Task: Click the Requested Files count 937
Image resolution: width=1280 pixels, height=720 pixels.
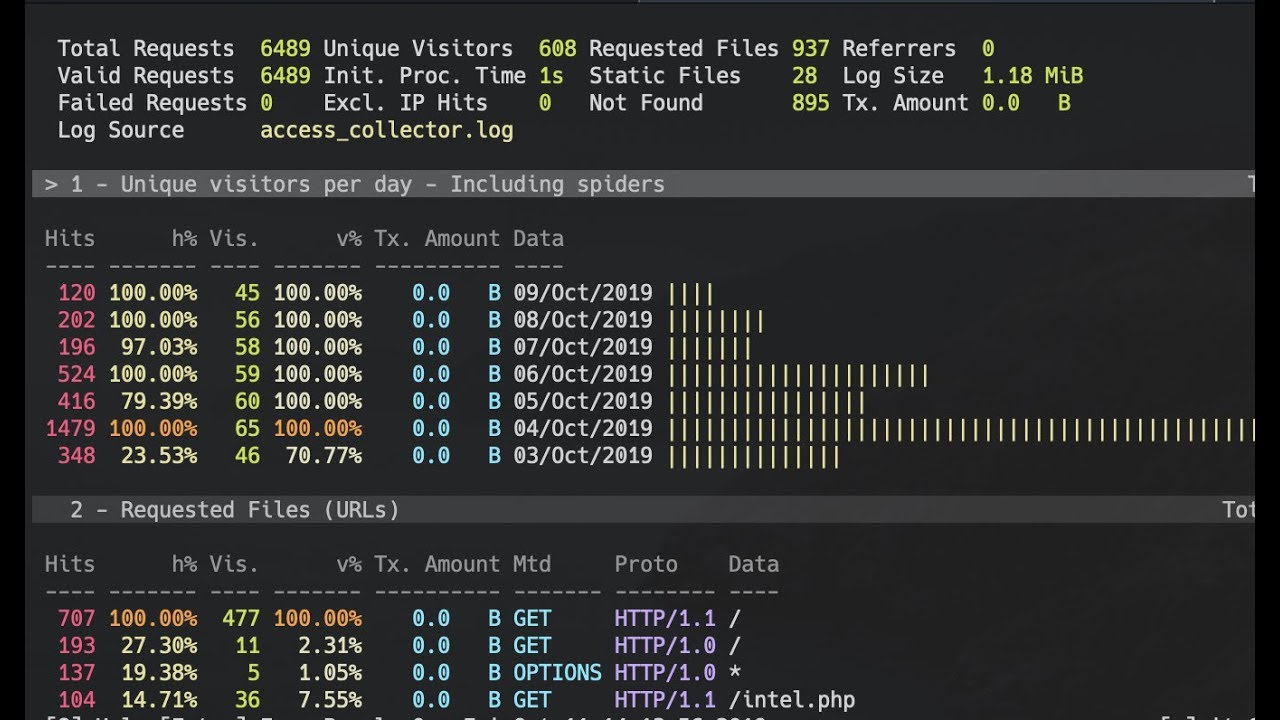Action: pos(810,49)
